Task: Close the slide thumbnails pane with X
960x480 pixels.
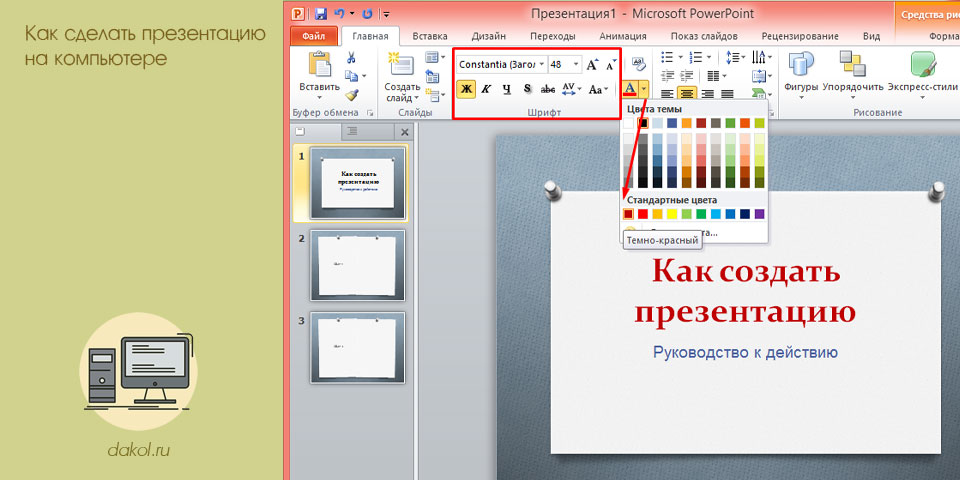Action: [x=405, y=132]
